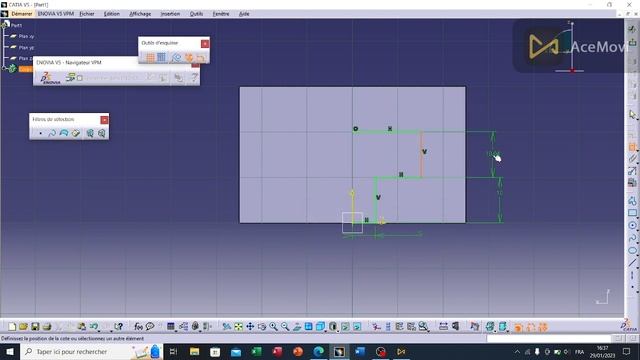Screen dimensions: 640x360
Task: Click the Windows Start button
Action: 9,351
